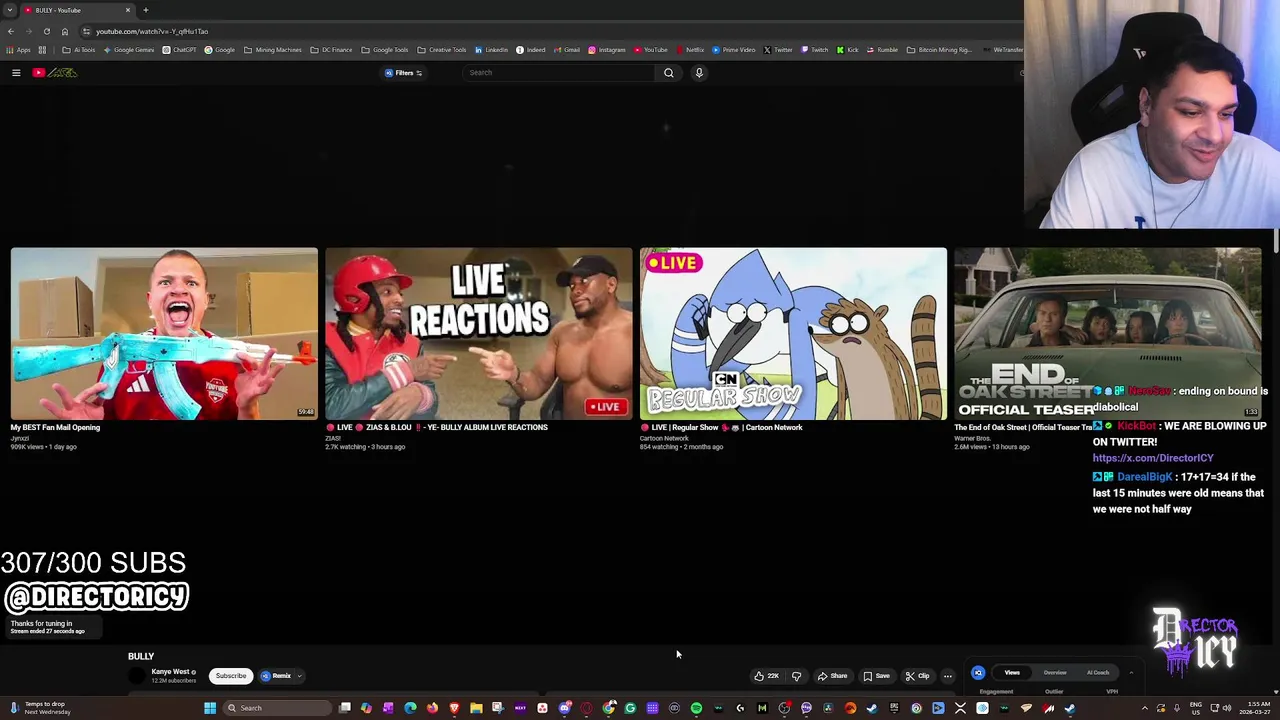Click the search magnifier button
1280x720 pixels.
[x=669, y=72]
